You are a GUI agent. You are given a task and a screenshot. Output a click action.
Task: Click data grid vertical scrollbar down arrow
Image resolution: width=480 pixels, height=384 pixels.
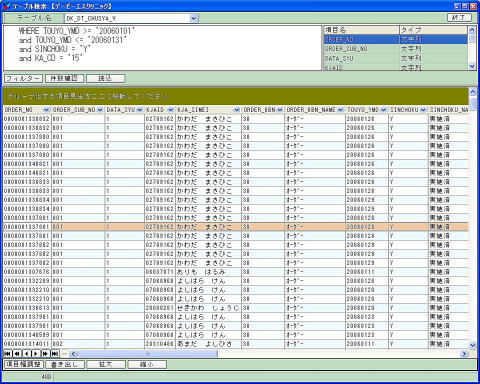473,345
